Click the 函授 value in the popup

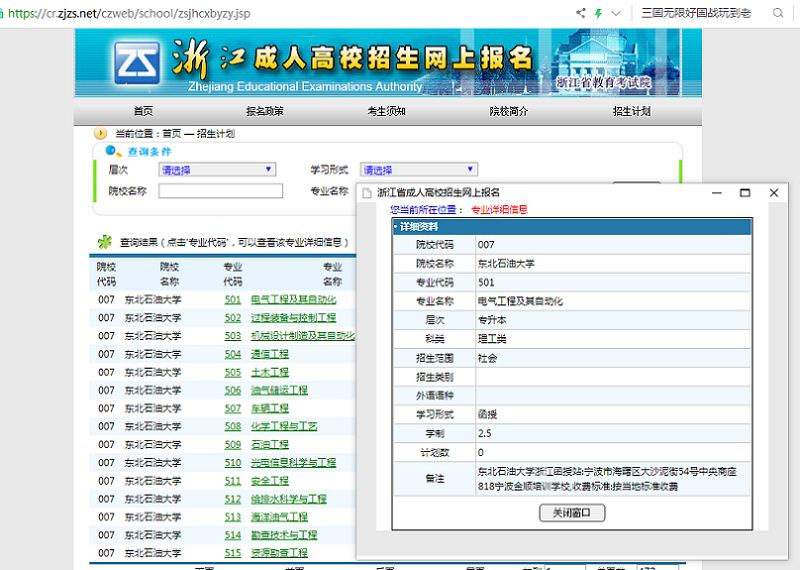tap(487, 414)
